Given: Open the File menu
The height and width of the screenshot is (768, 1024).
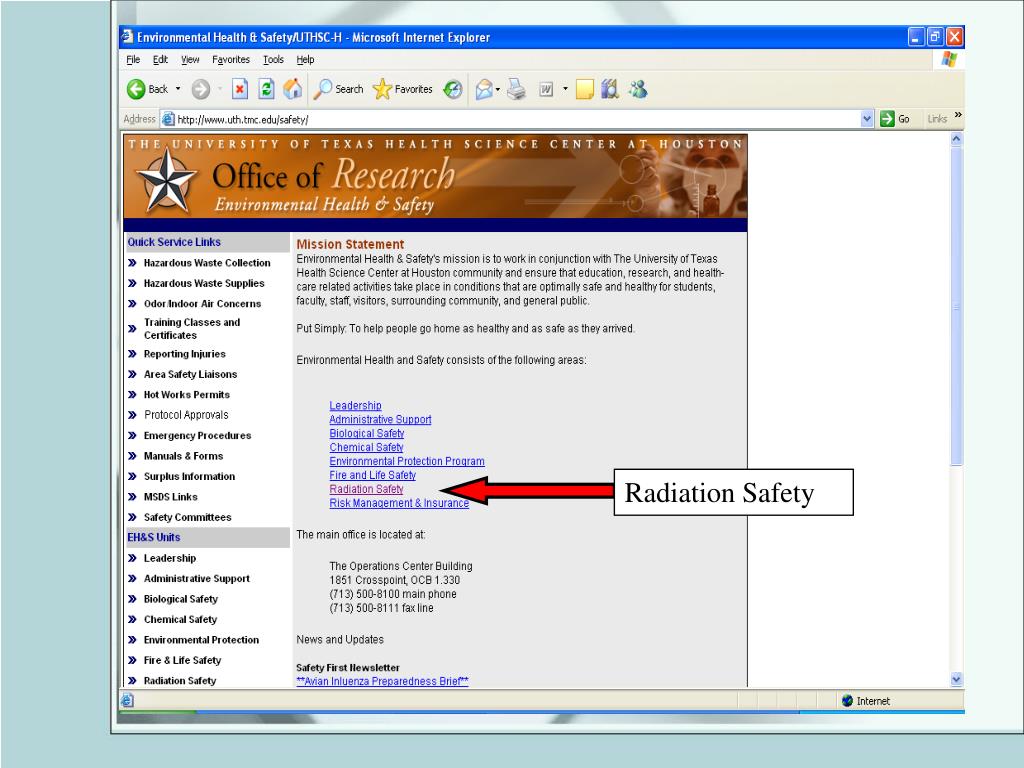Looking at the screenshot, I should 133,59.
